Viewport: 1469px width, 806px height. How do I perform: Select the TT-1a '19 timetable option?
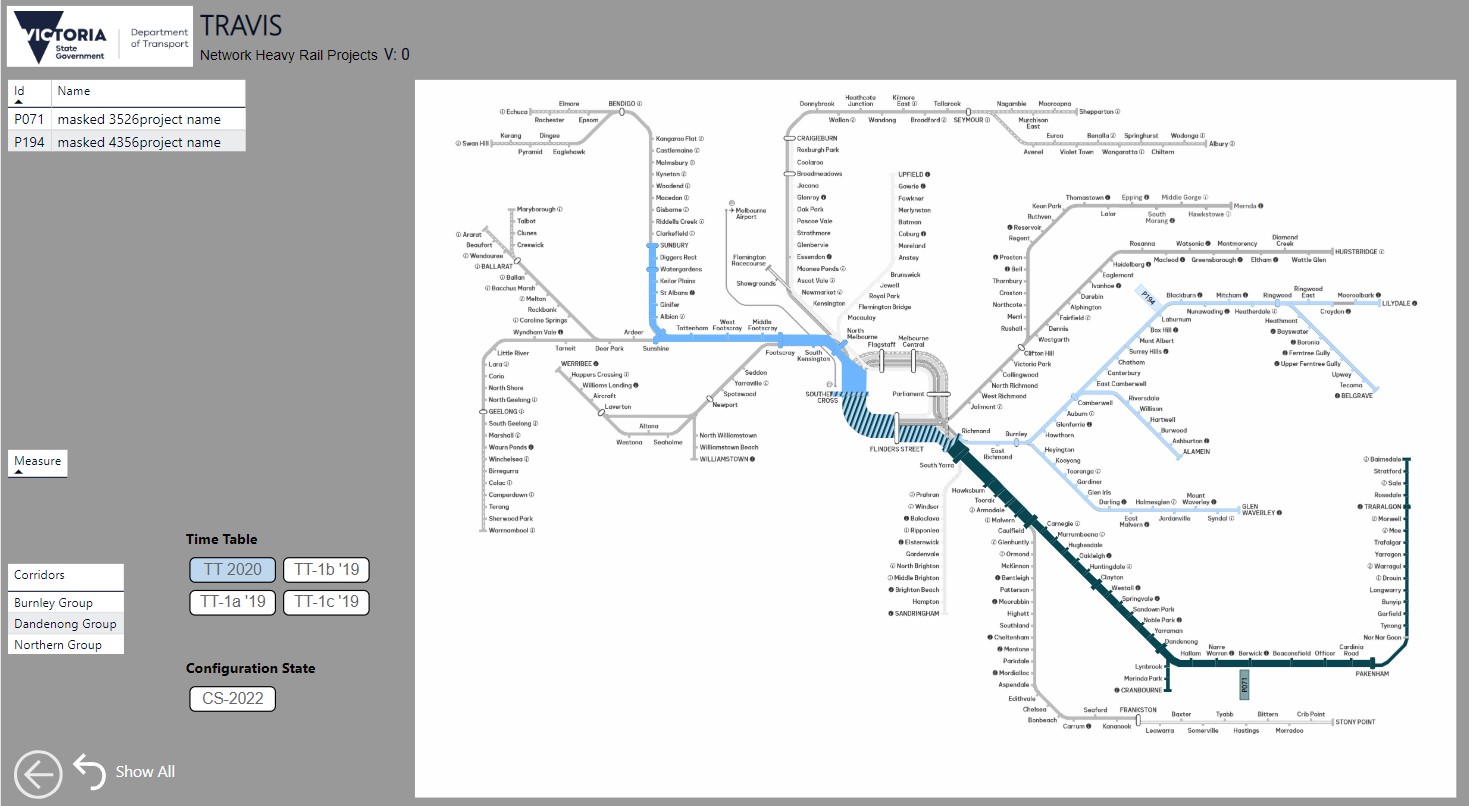[232, 602]
